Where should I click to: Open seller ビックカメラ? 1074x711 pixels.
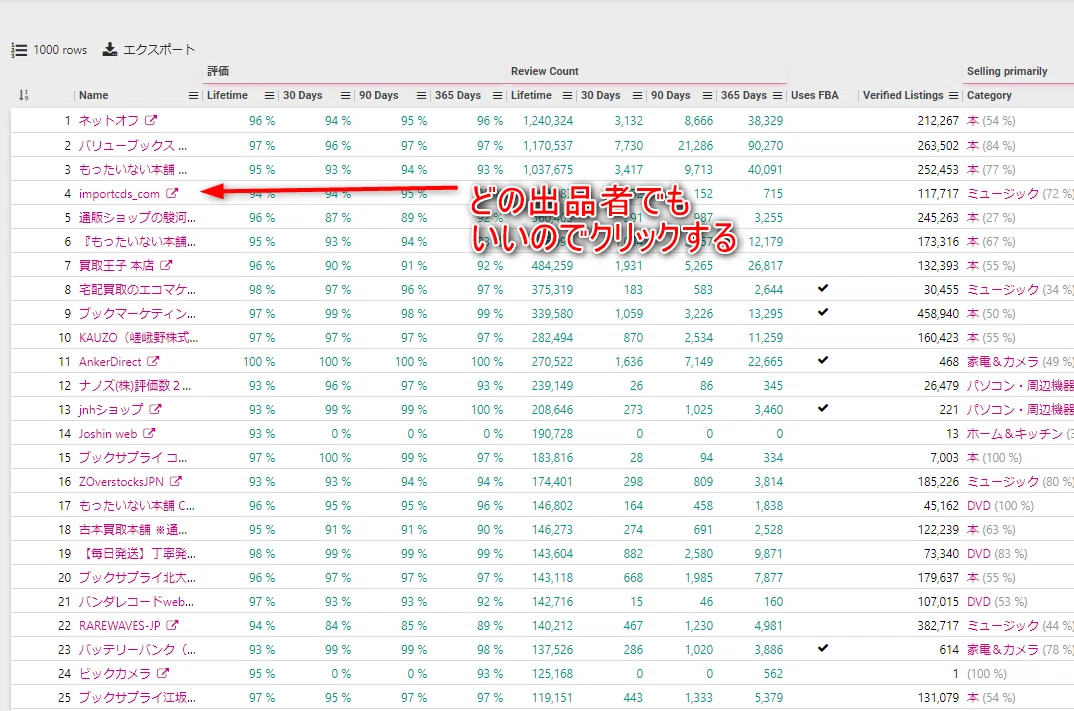(115, 673)
